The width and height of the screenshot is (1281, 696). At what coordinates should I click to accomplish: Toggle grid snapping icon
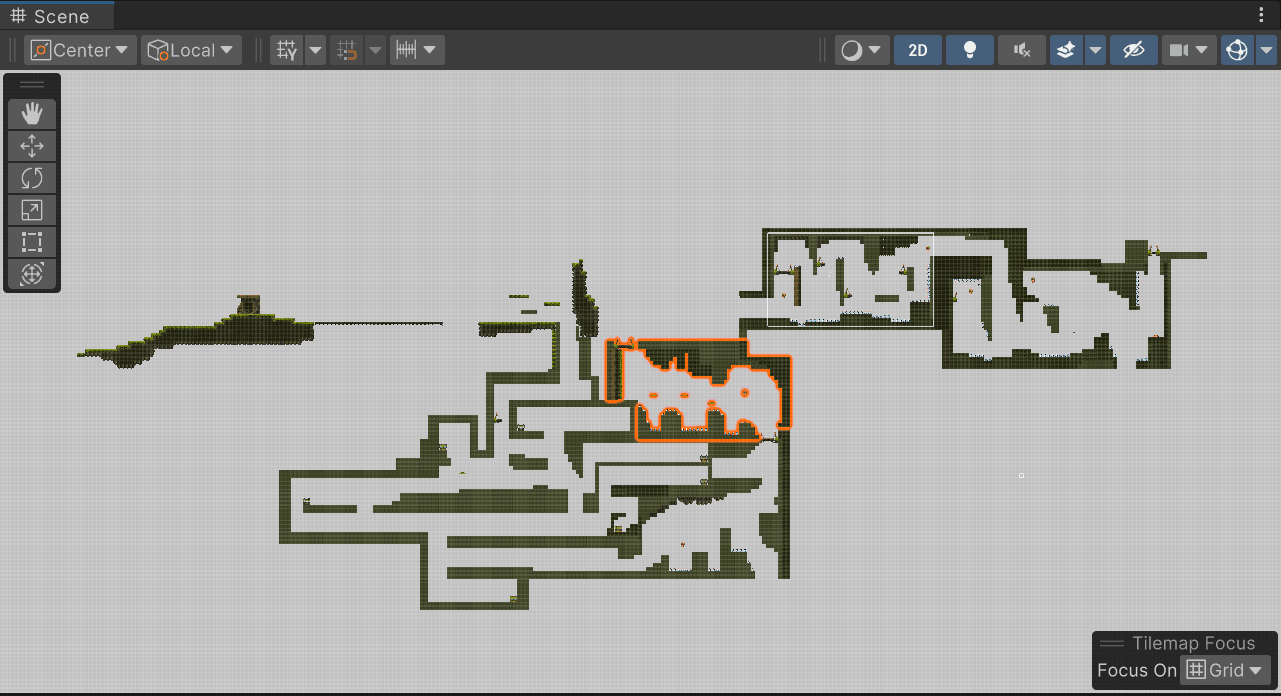346,50
